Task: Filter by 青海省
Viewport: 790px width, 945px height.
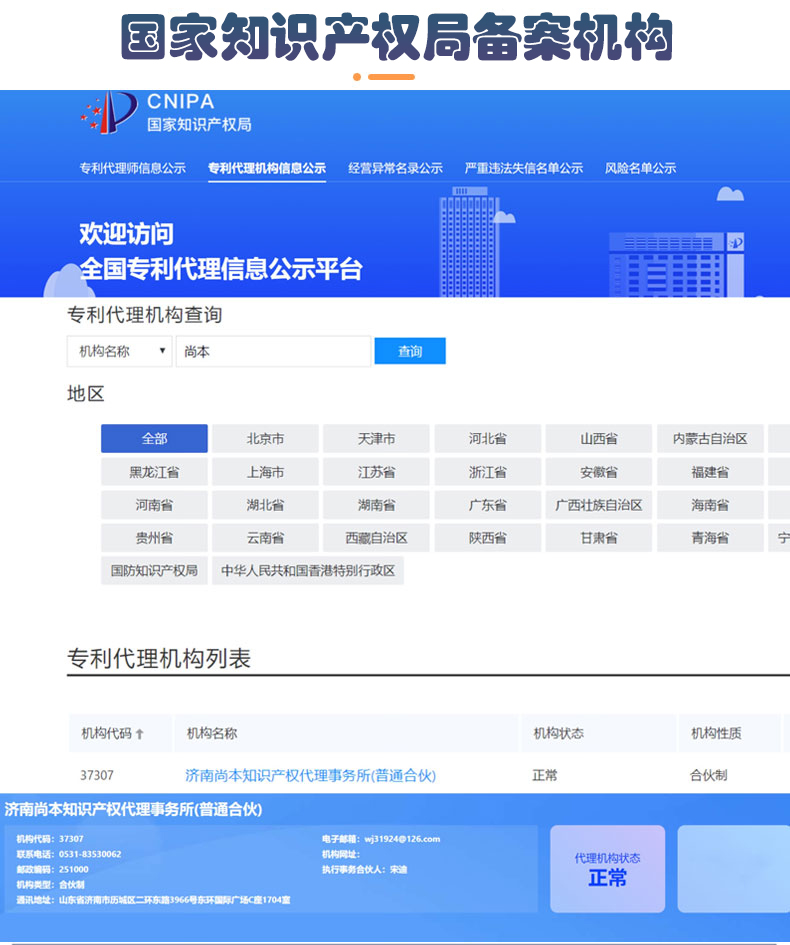Action: point(710,538)
